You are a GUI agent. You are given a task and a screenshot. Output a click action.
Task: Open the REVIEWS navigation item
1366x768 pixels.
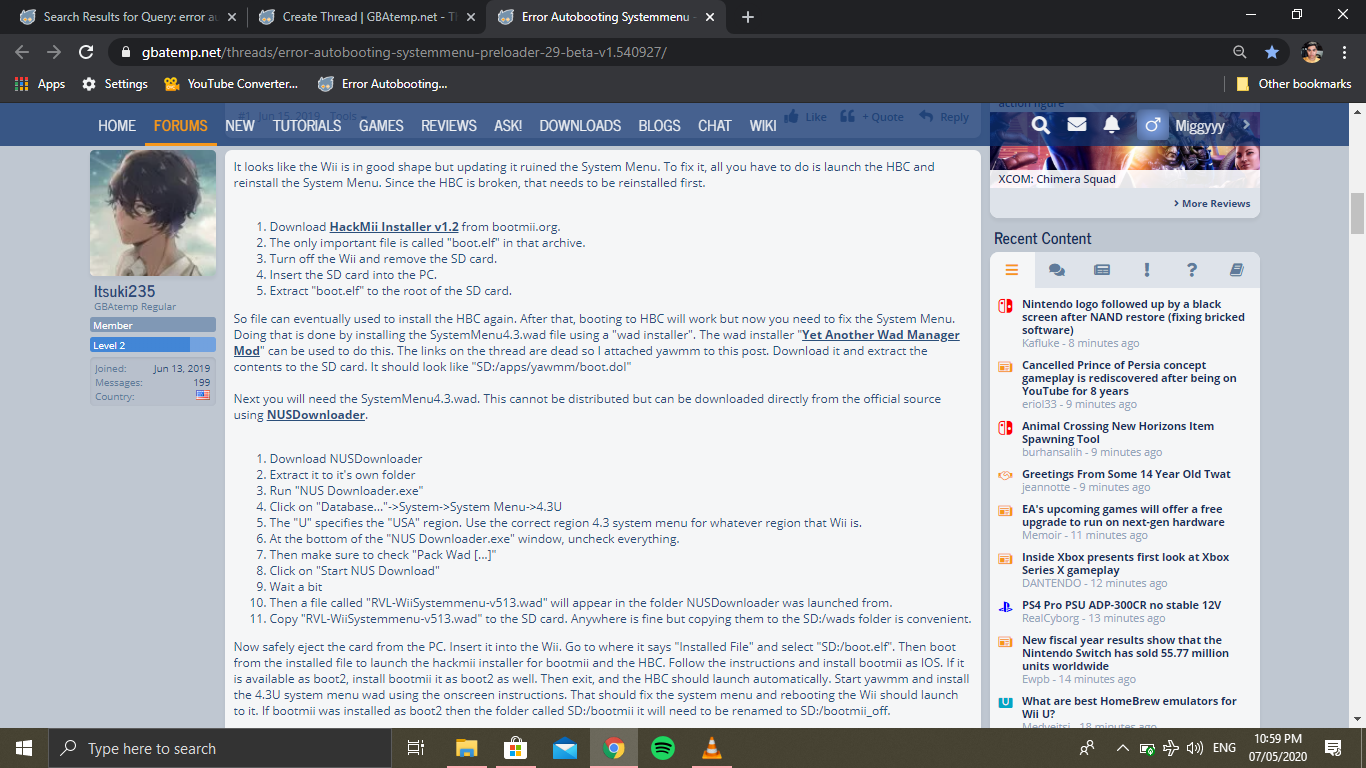click(449, 125)
